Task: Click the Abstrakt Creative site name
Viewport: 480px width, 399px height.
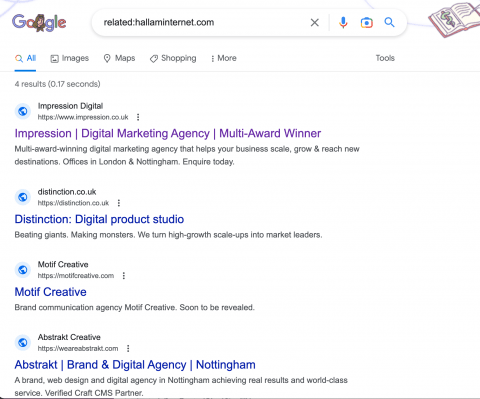Action: (x=69, y=337)
